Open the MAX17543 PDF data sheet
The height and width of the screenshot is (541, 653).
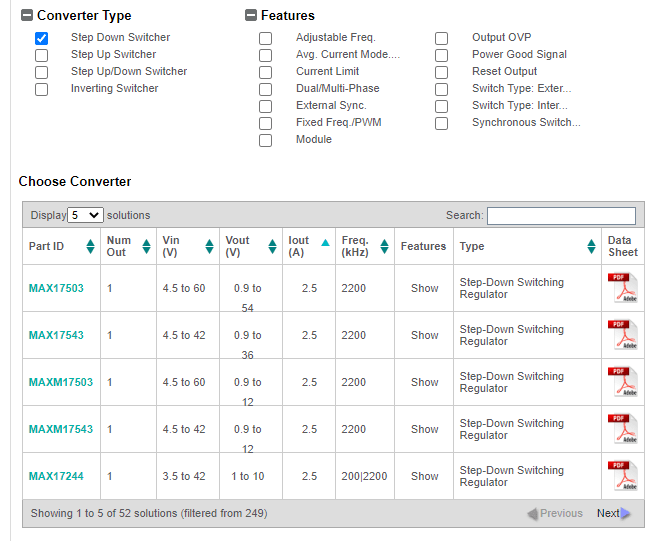tap(623, 335)
